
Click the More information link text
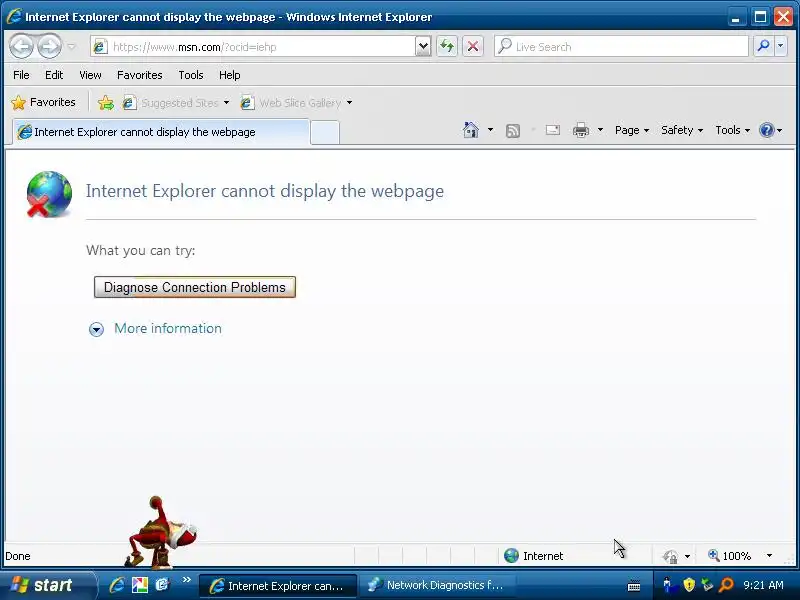tap(168, 328)
